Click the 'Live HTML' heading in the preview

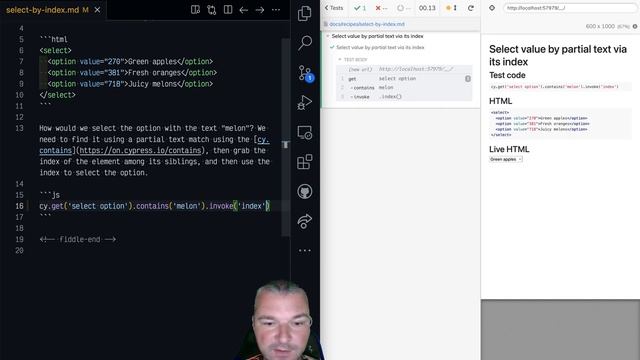tap(509, 149)
